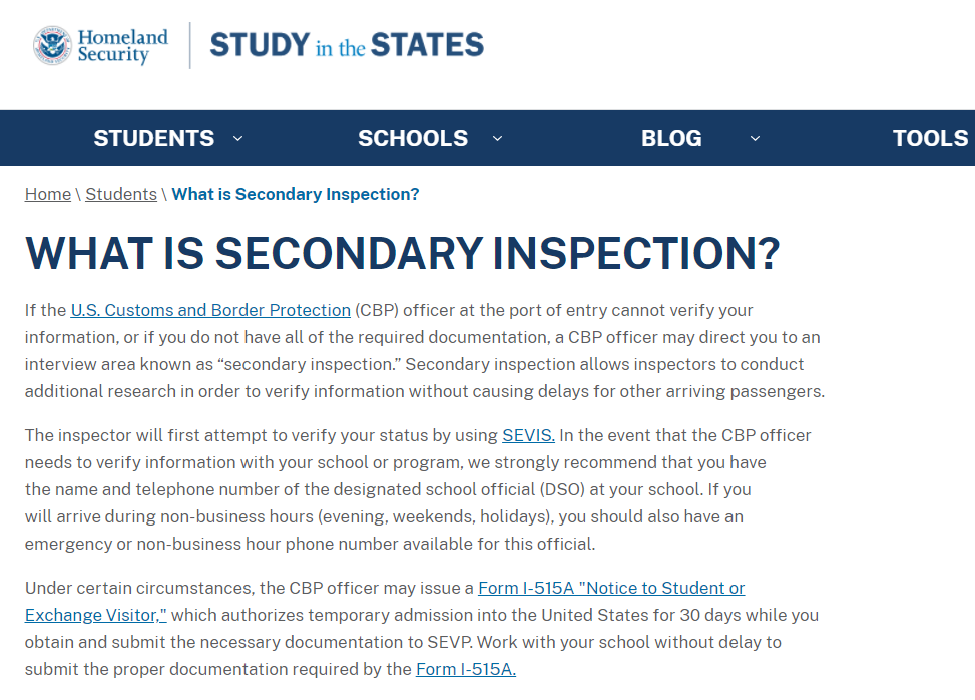The width and height of the screenshot is (975, 700).
Task: Click the Homeland Security text wordmark
Action: [x=122, y=45]
